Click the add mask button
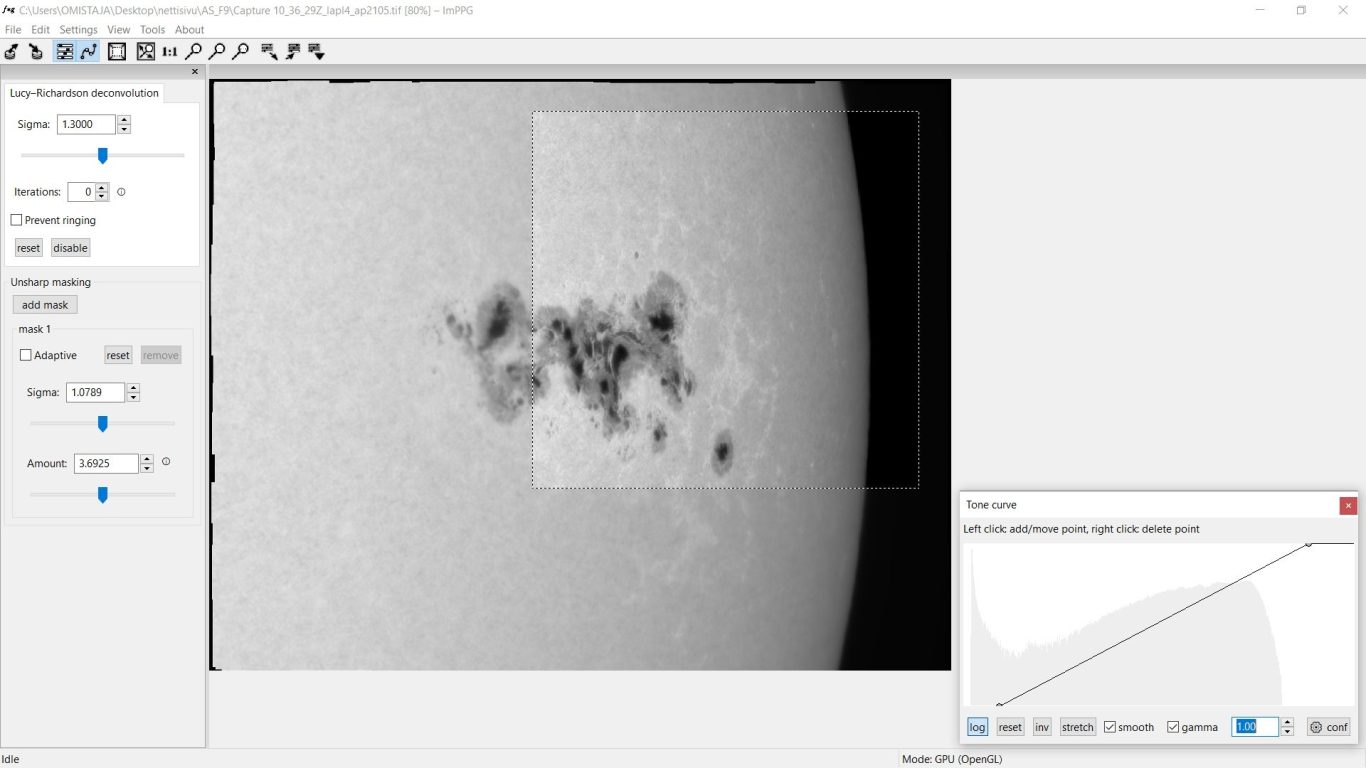 click(x=45, y=305)
